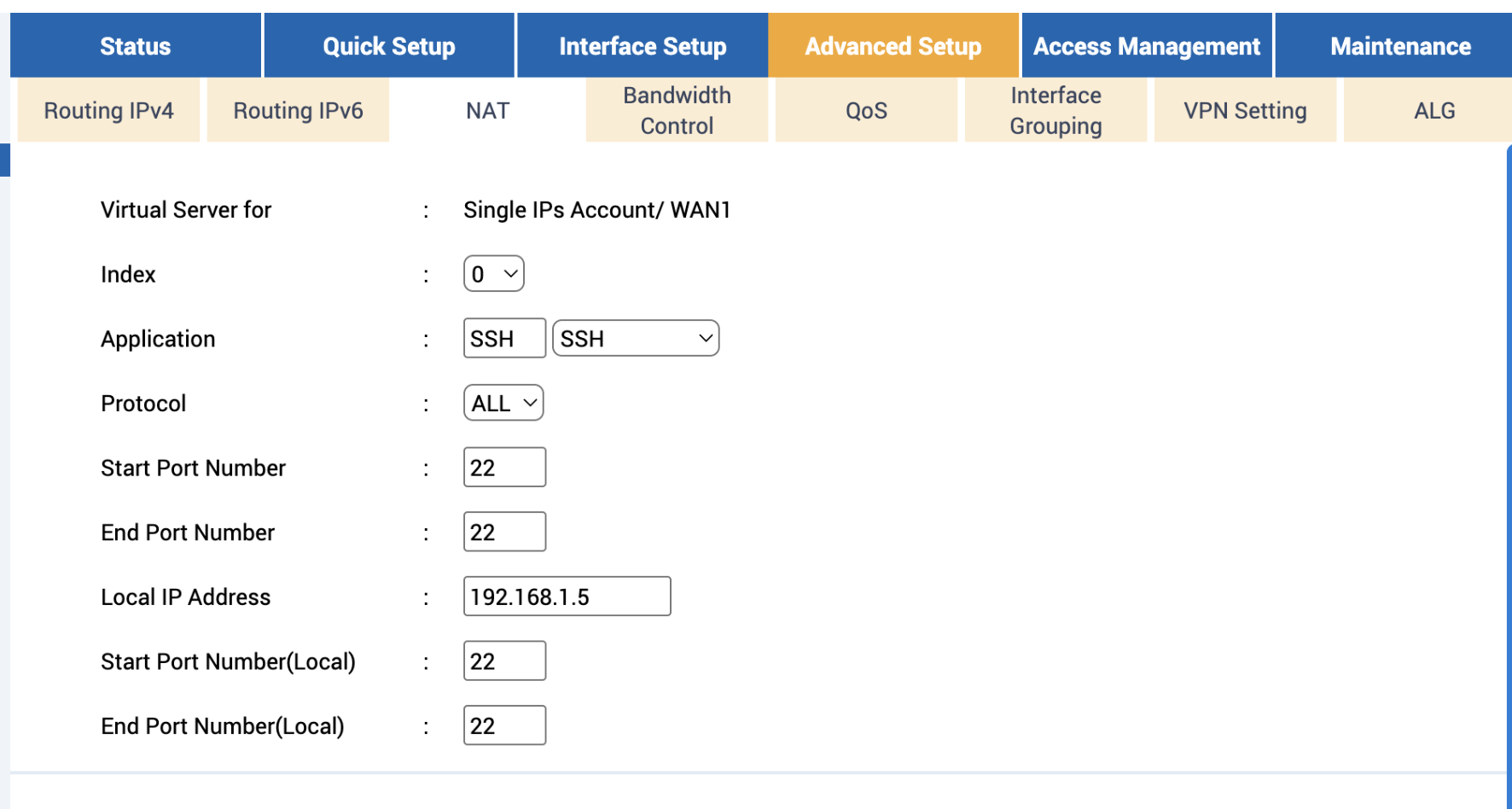
Task: Click the End Port Number(Local) field
Action: pyautogui.click(x=504, y=725)
